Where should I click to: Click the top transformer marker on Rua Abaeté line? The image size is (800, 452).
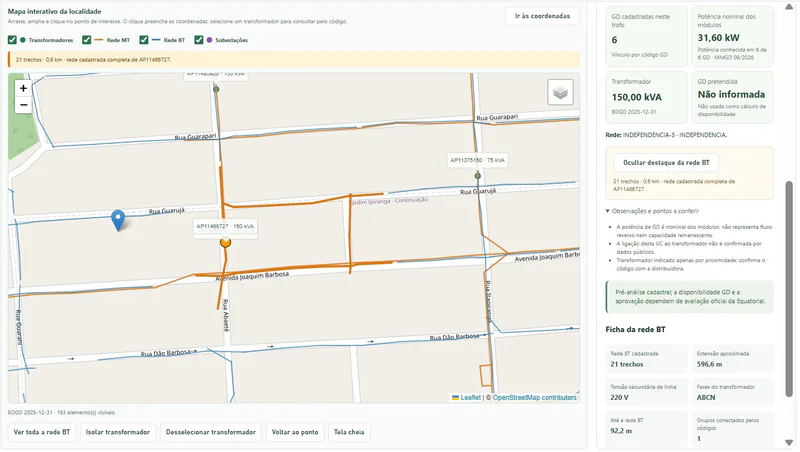[216, 89]
